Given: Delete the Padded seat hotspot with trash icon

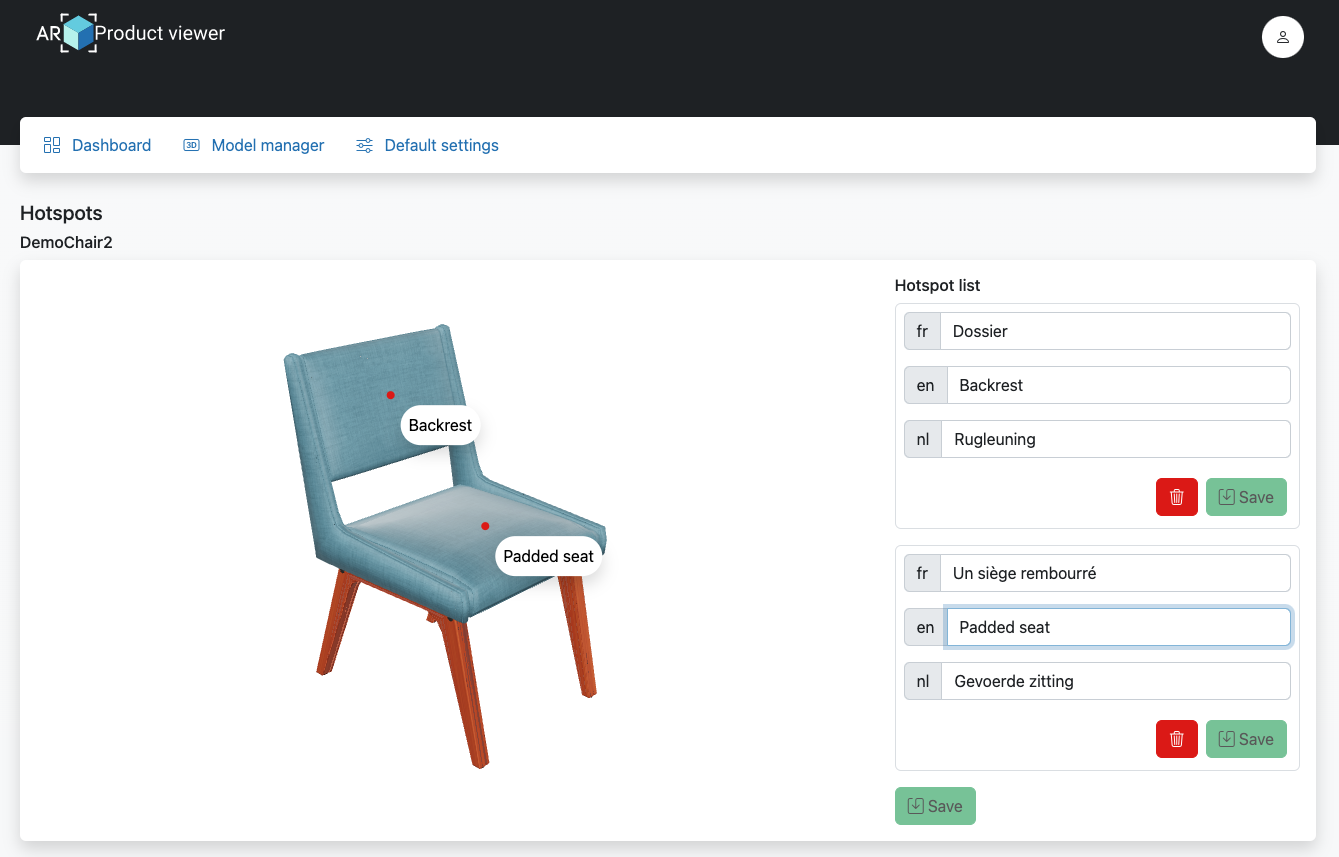Looking at the screenshot, I should (x=1176, y=739).
